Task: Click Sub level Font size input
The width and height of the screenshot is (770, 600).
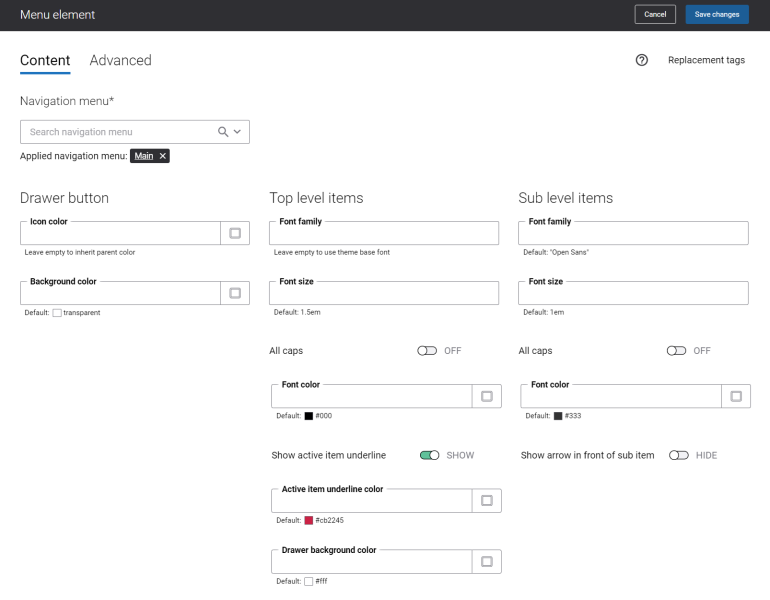Action: pos(633,294)
